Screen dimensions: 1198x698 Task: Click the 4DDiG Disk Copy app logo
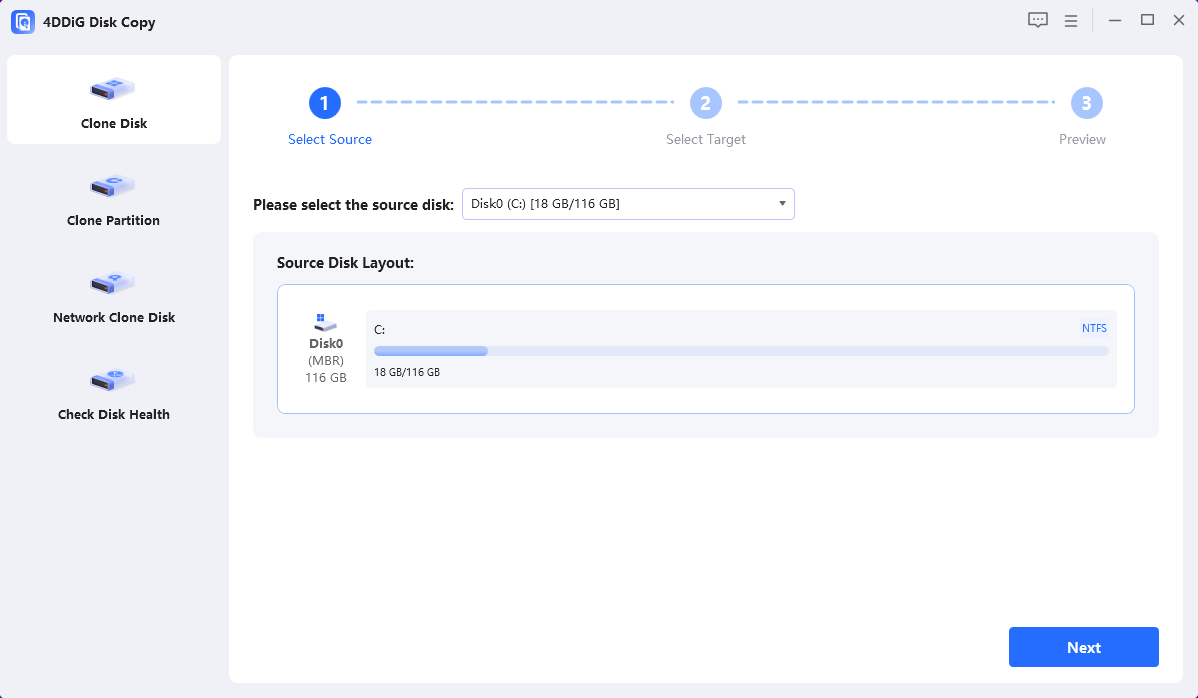(x=23, y=22)
